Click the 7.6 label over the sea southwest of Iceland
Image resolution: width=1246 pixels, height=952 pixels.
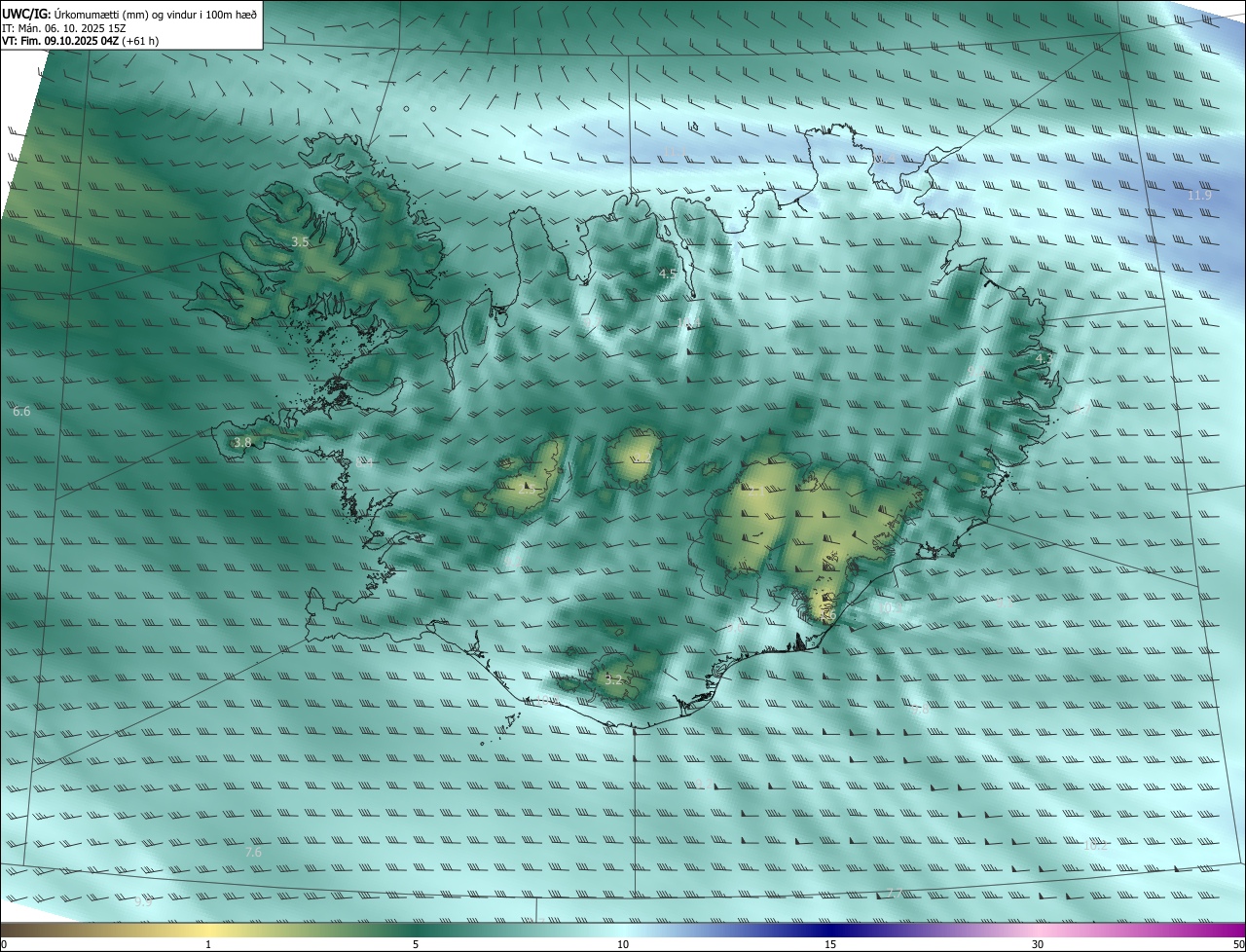click(253, 852)
